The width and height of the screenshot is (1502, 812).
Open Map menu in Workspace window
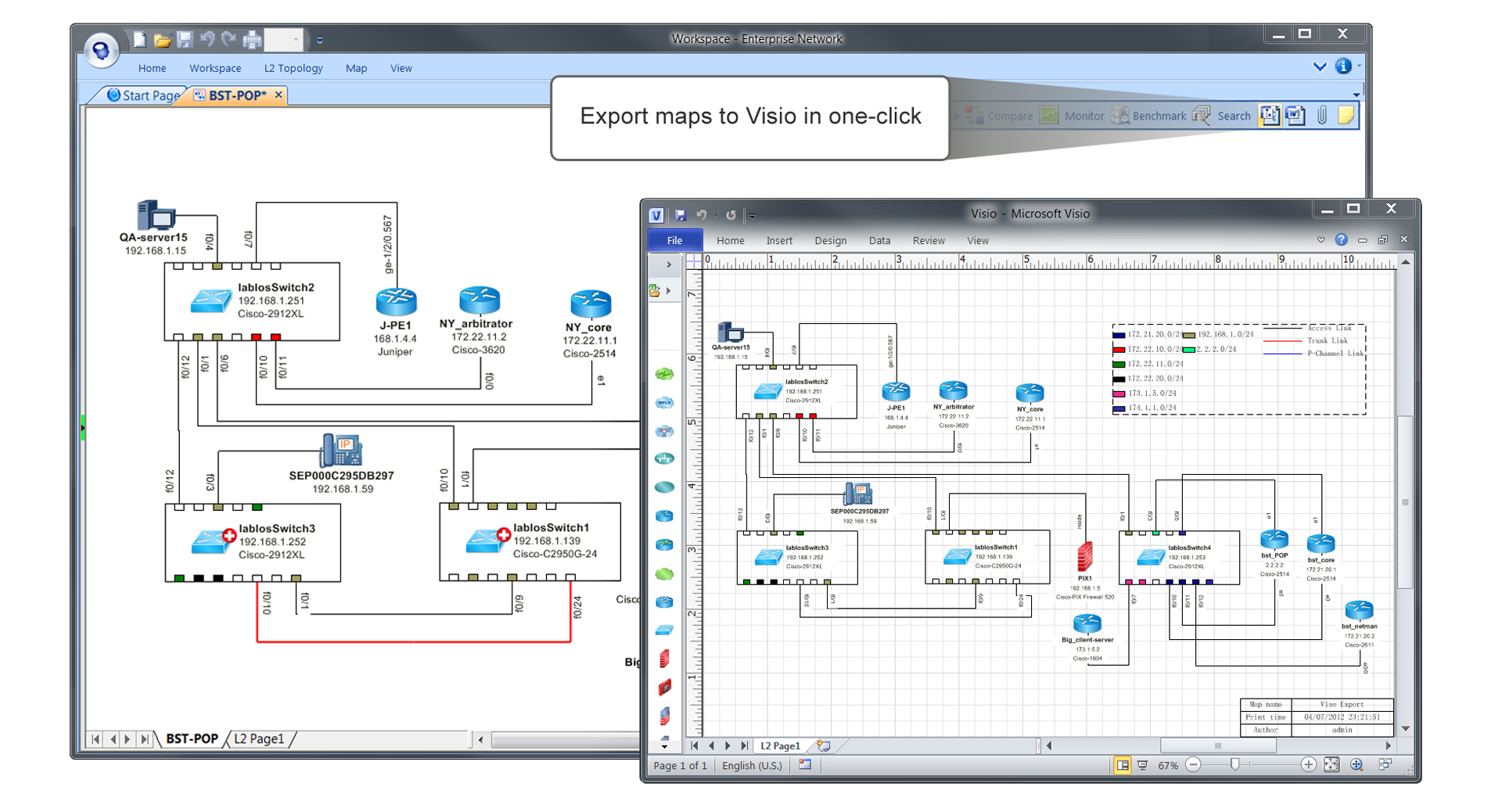[x=356, y=68]
